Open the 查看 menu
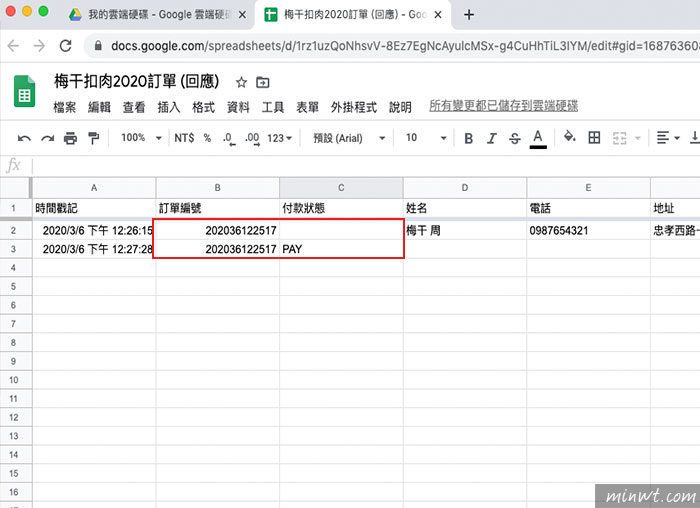700x508 pixels. (x=134, y=107)
